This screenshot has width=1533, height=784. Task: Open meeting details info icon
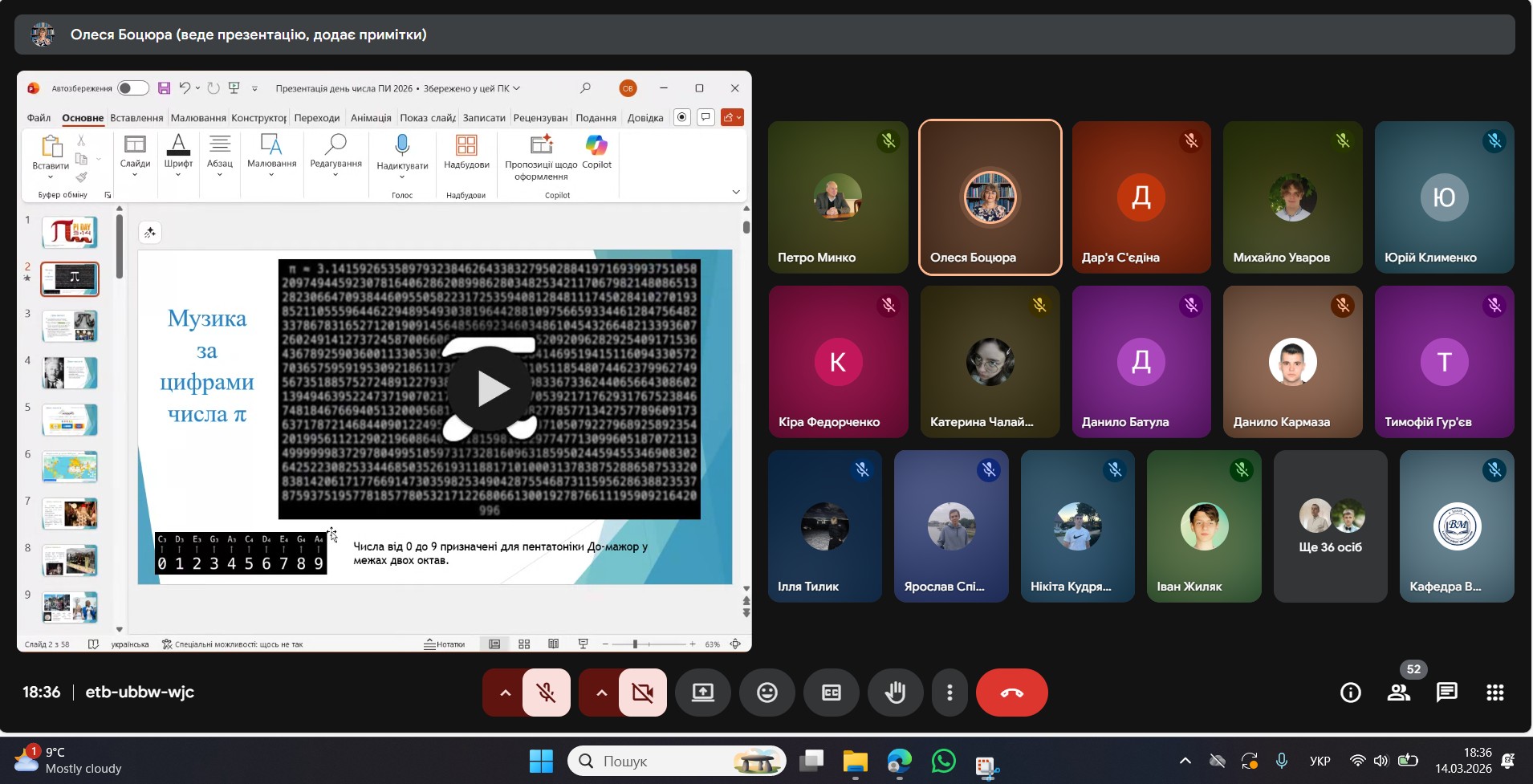click(1351, 693)
